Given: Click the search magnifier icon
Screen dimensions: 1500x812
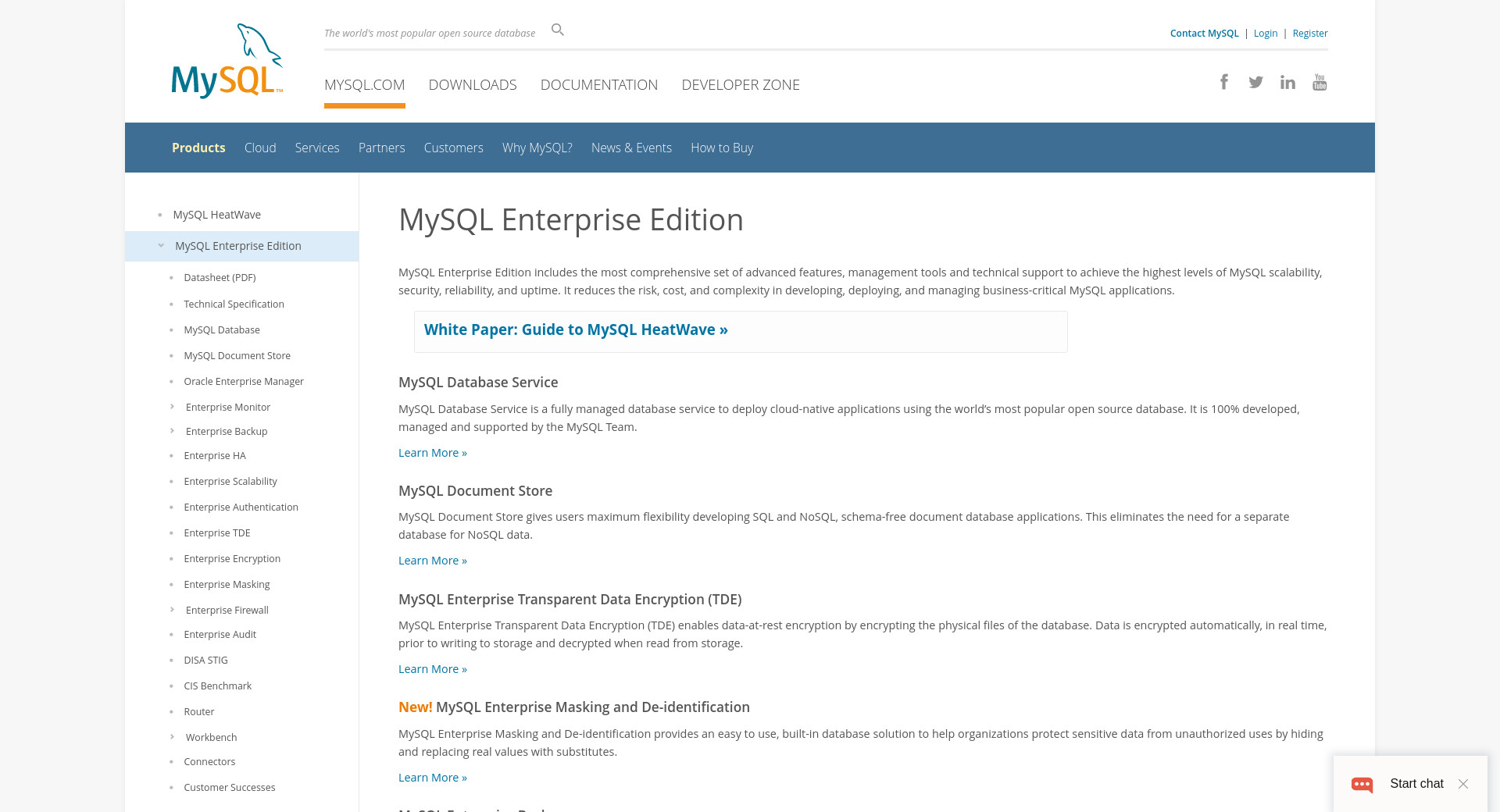Looking at the screenshot, I should click(x=557, y=30).
